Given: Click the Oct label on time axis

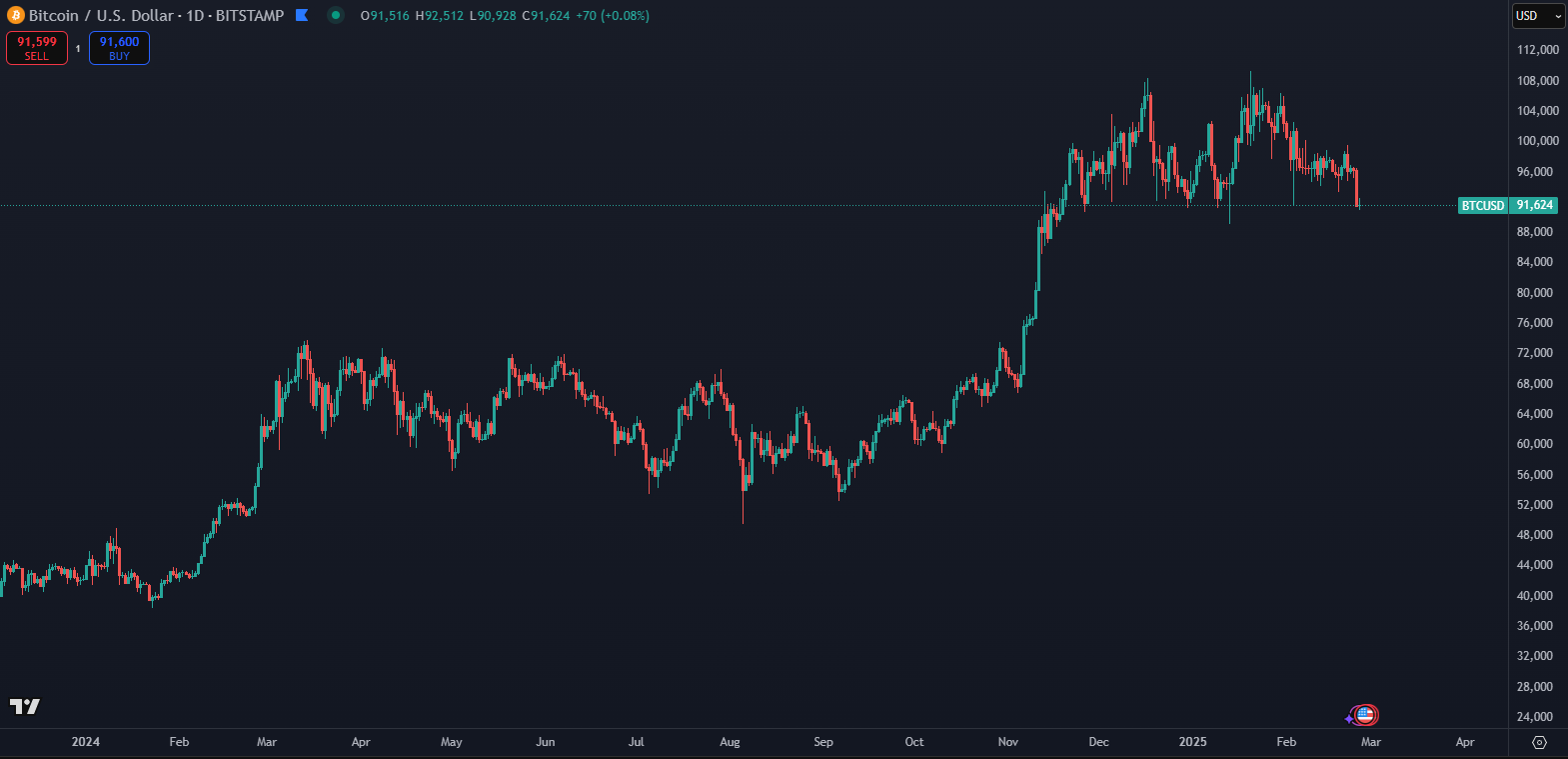Looking at the screenshot, I should [x=914, y=742].
